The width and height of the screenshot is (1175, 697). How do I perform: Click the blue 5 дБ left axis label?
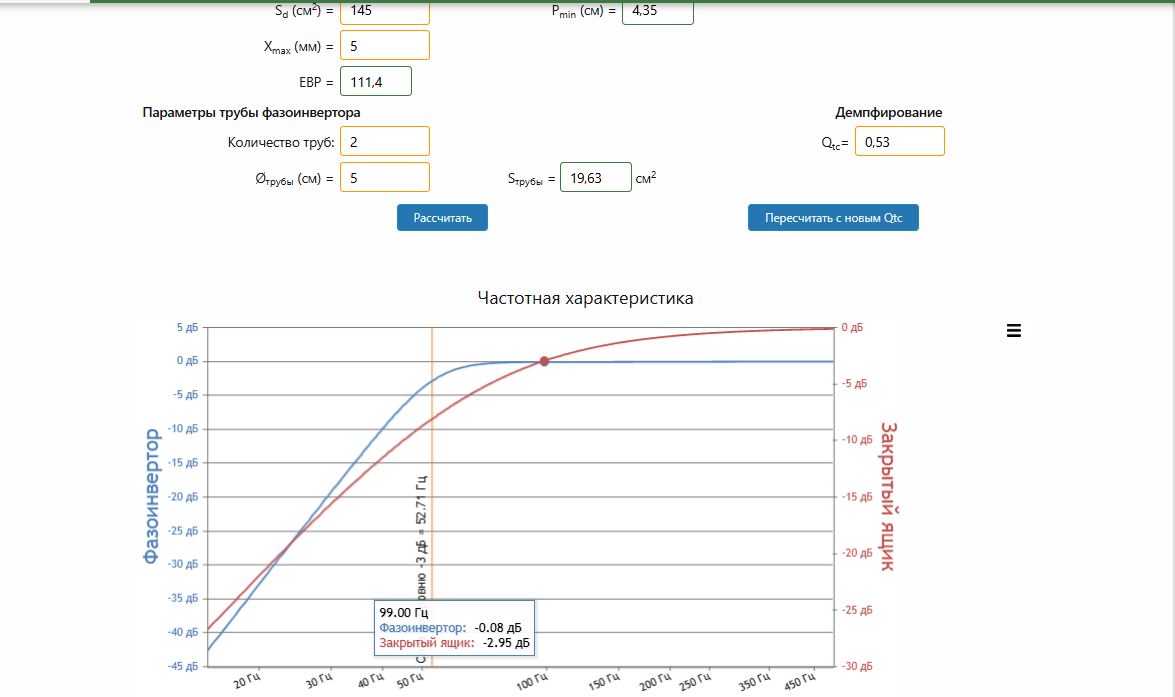(187, 328)
